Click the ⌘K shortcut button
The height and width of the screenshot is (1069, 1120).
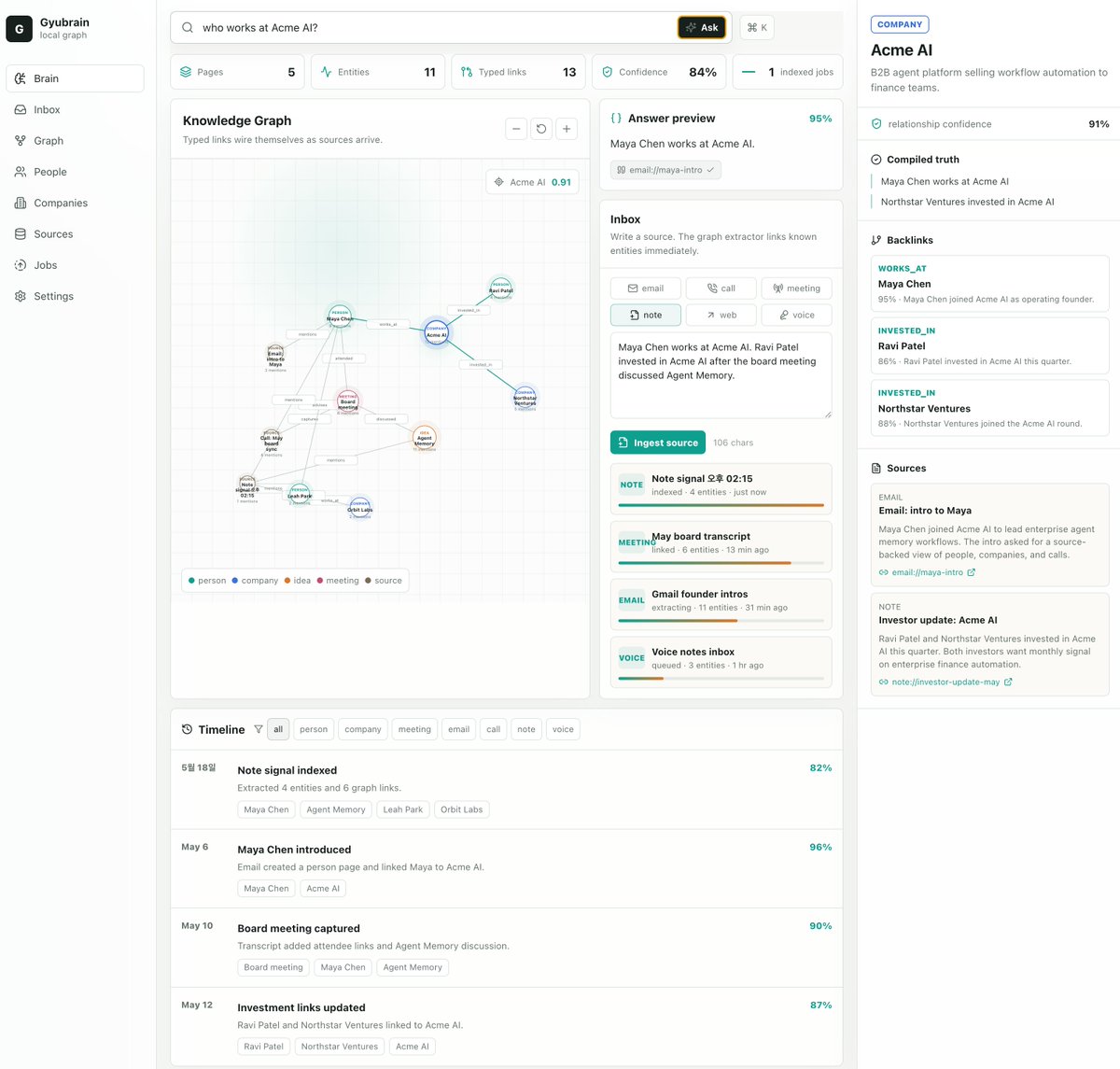click(757, 28)
